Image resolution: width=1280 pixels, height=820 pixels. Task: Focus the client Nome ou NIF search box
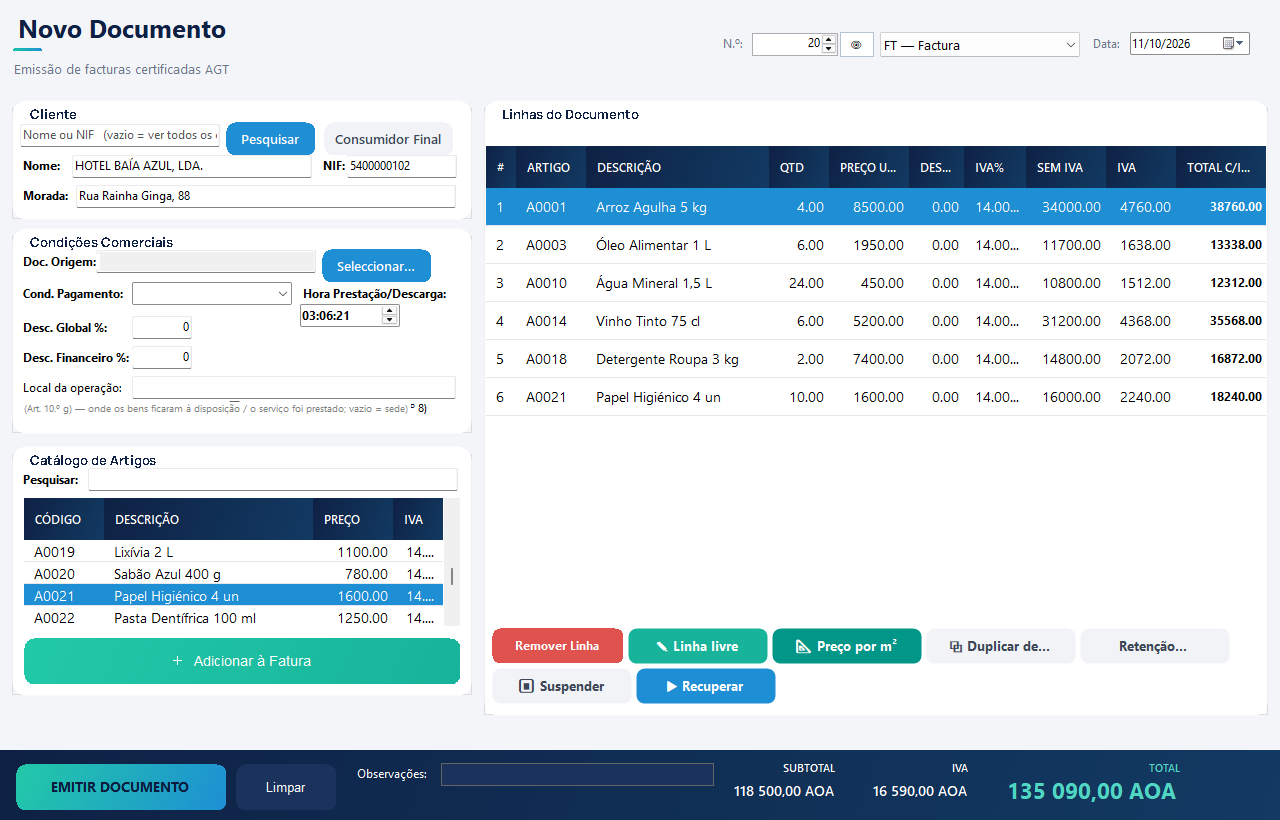(x=120, y=135)
